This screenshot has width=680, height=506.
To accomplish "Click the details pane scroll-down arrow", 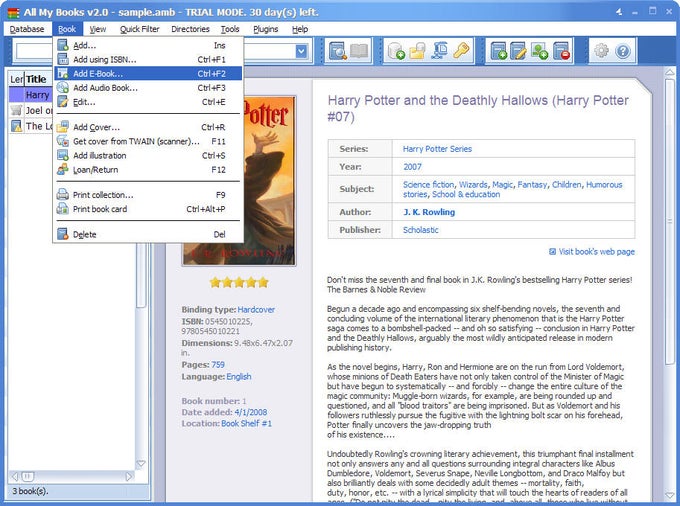I will tap(670, 495).
